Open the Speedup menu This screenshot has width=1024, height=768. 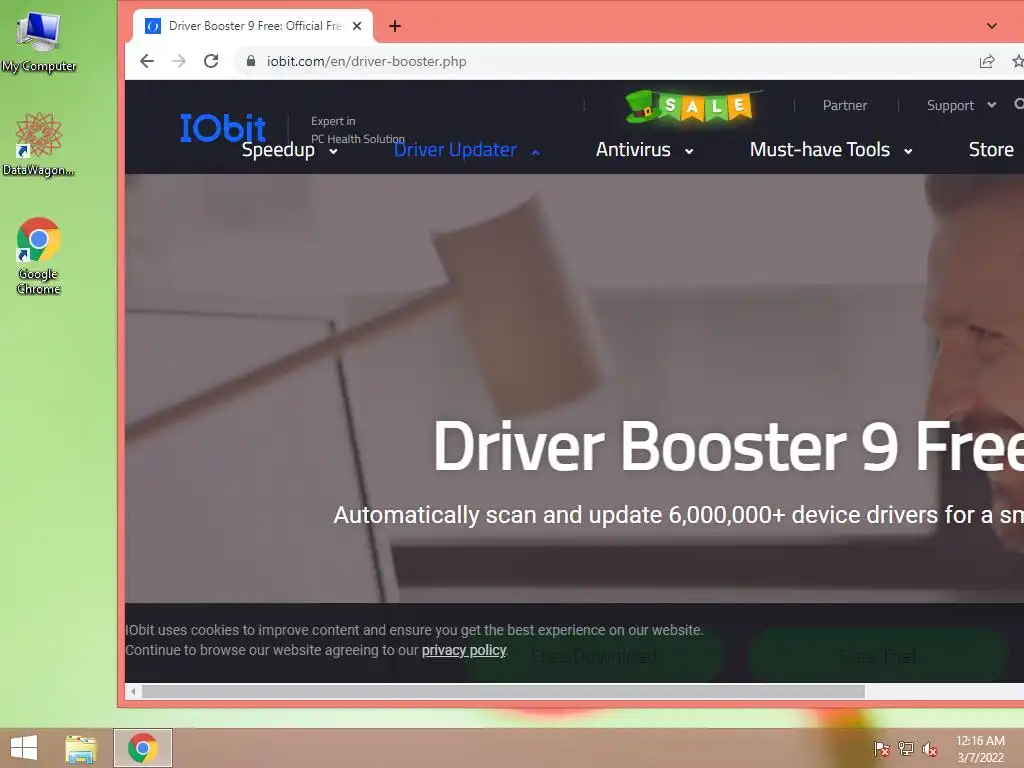[x=278, y=150]
